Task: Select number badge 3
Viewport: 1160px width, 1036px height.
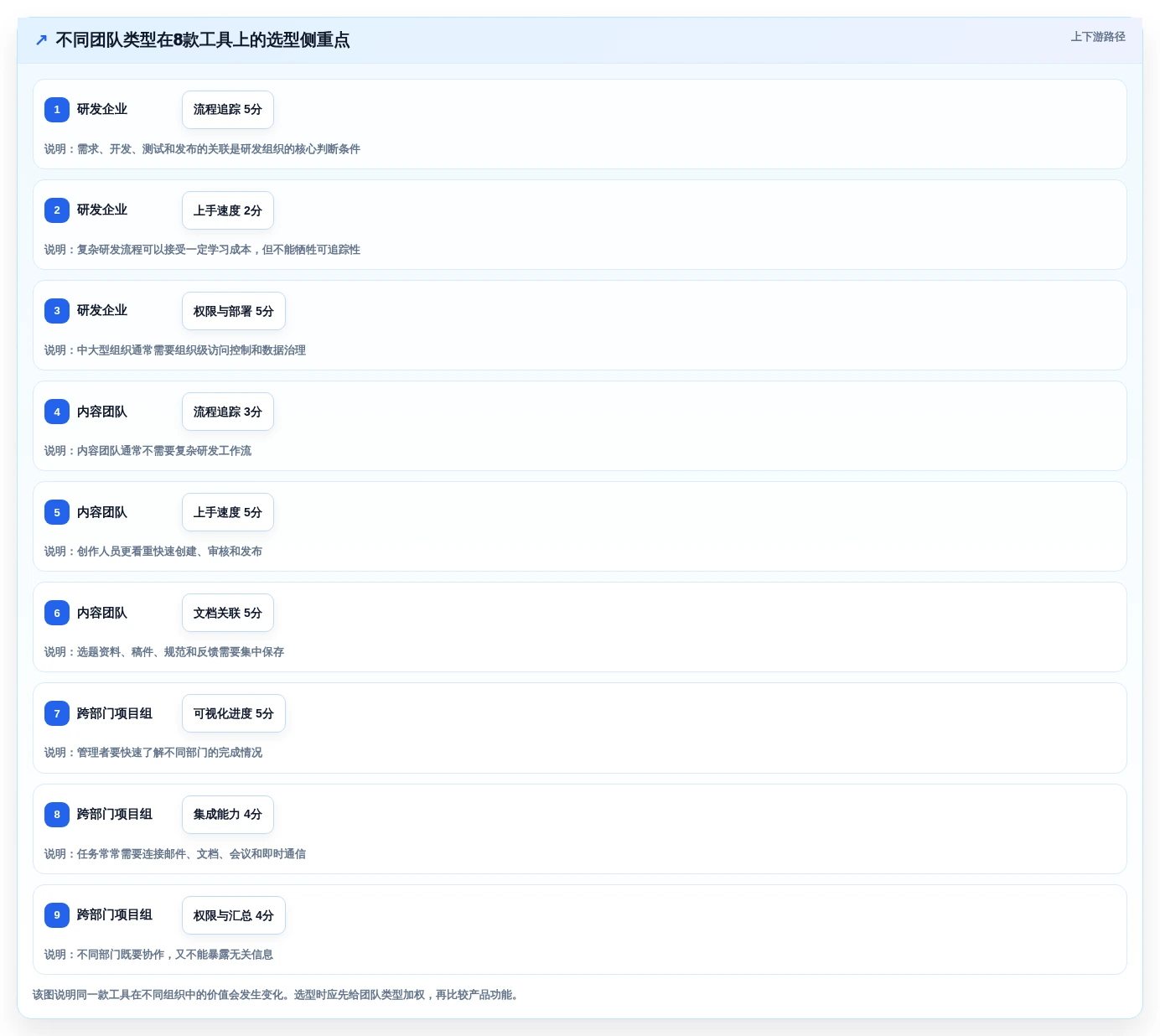Action: pyautogui.click(x=57, y=310)
